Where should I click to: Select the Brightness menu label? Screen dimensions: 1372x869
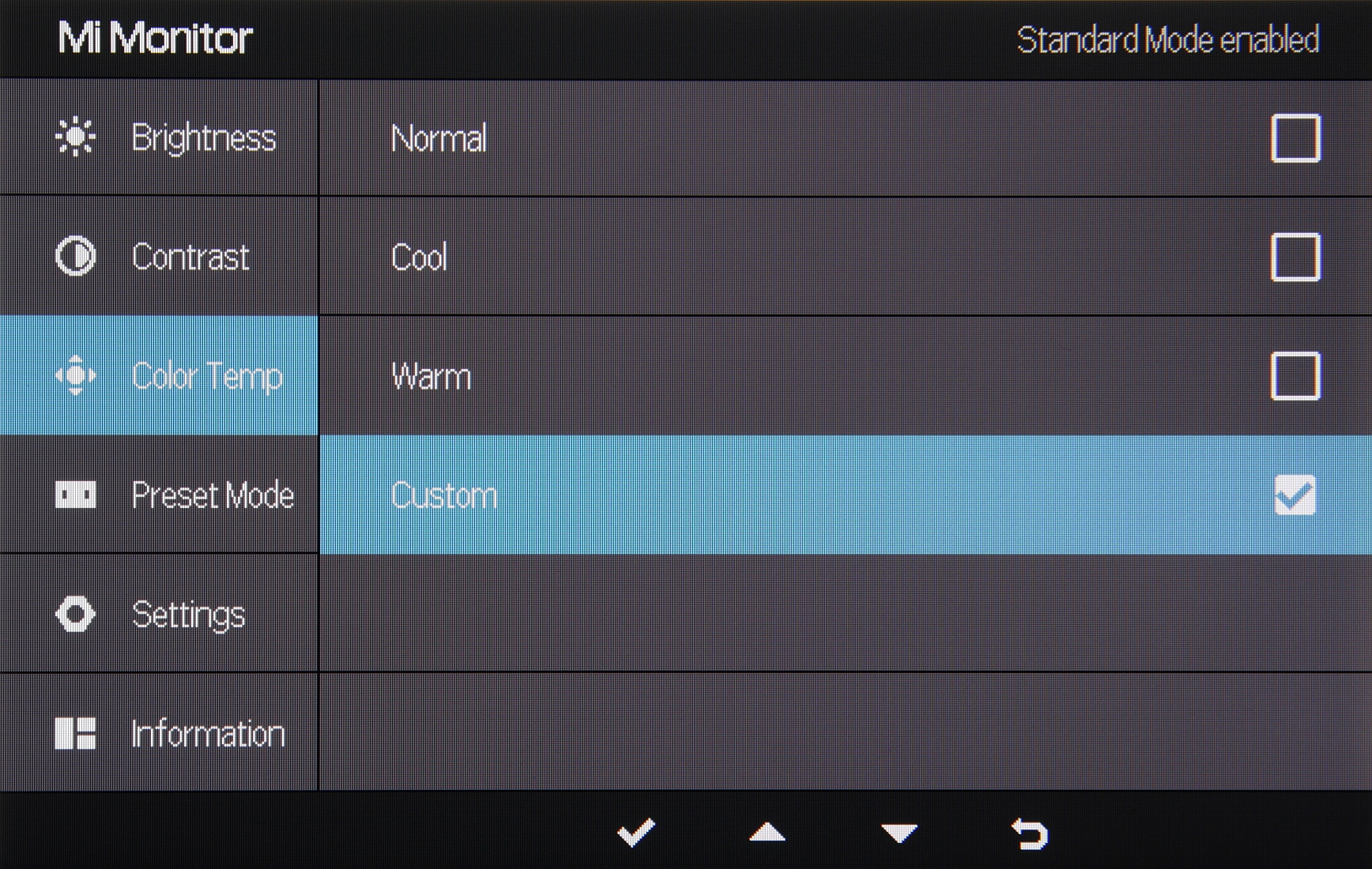(203, 138)
